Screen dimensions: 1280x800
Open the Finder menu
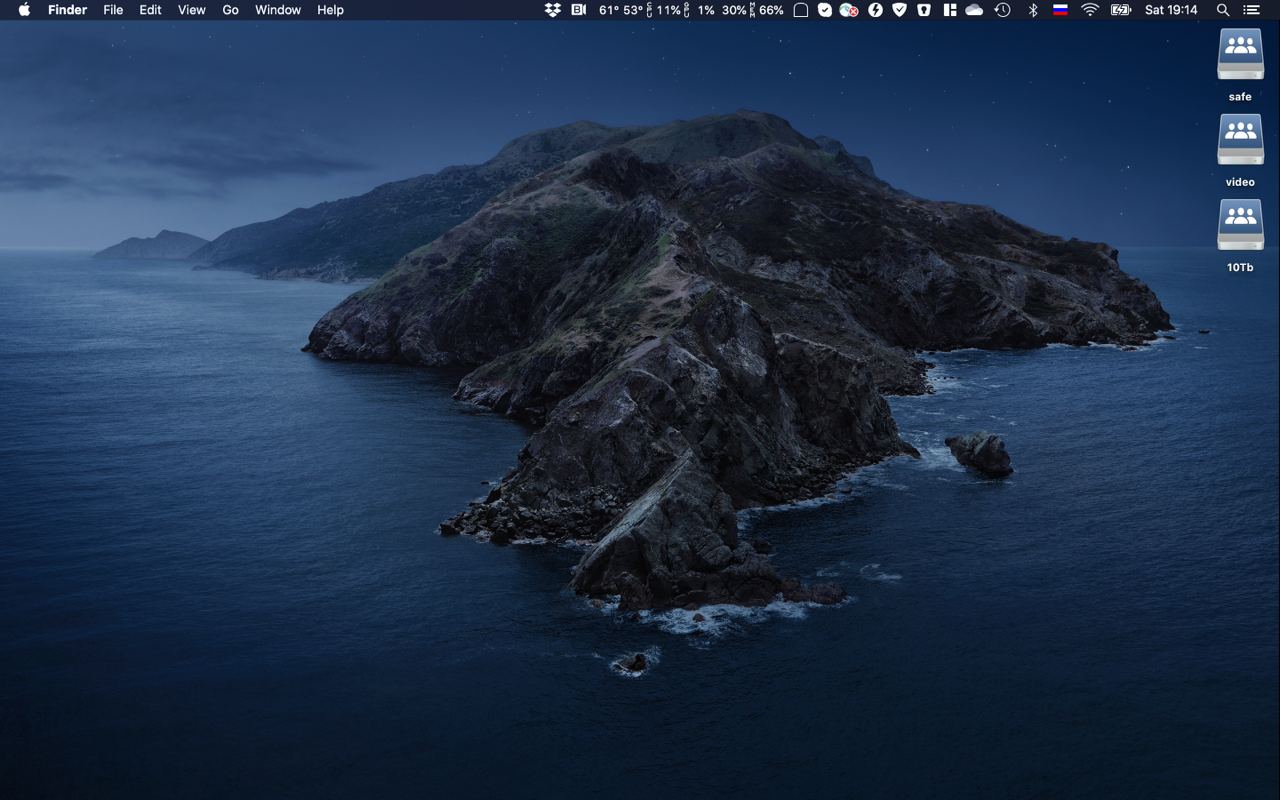[x=67, y=10]
